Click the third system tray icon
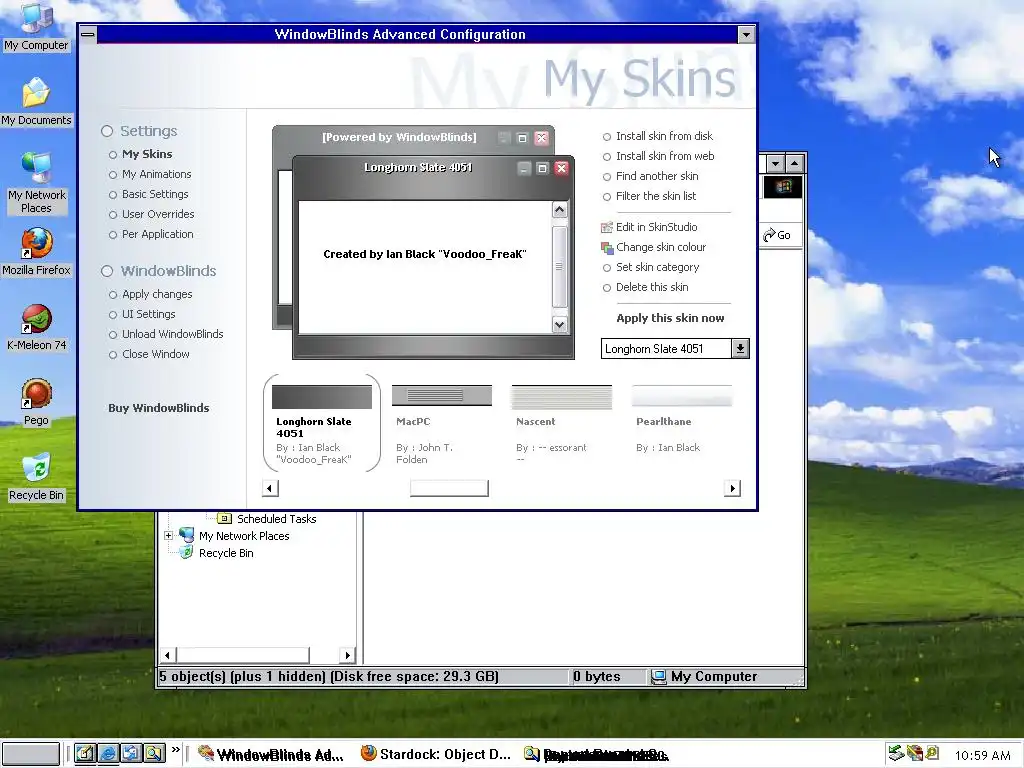1024x768 pixels. pyautogui.click(x=932, y=753)
